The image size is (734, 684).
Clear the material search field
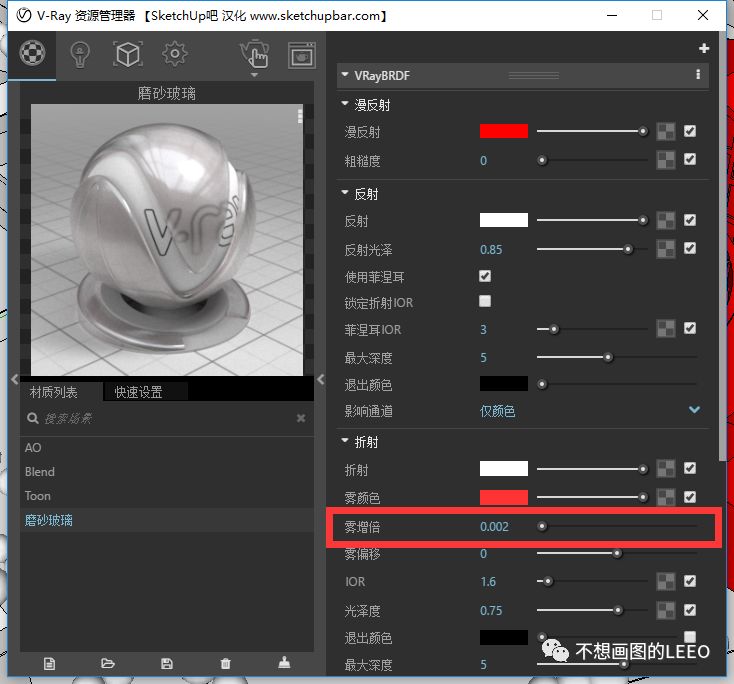[x=301, y=418]
